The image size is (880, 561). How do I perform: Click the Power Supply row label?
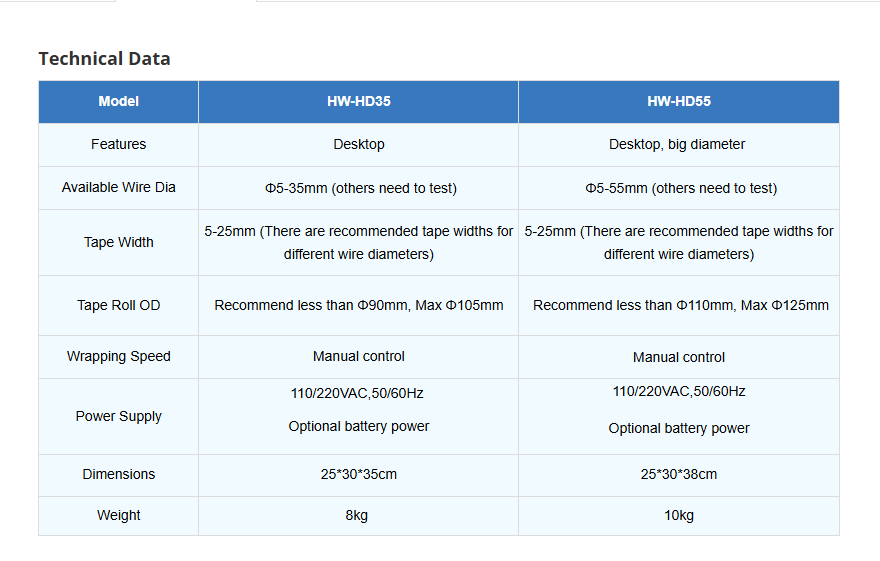pos(118,416)
